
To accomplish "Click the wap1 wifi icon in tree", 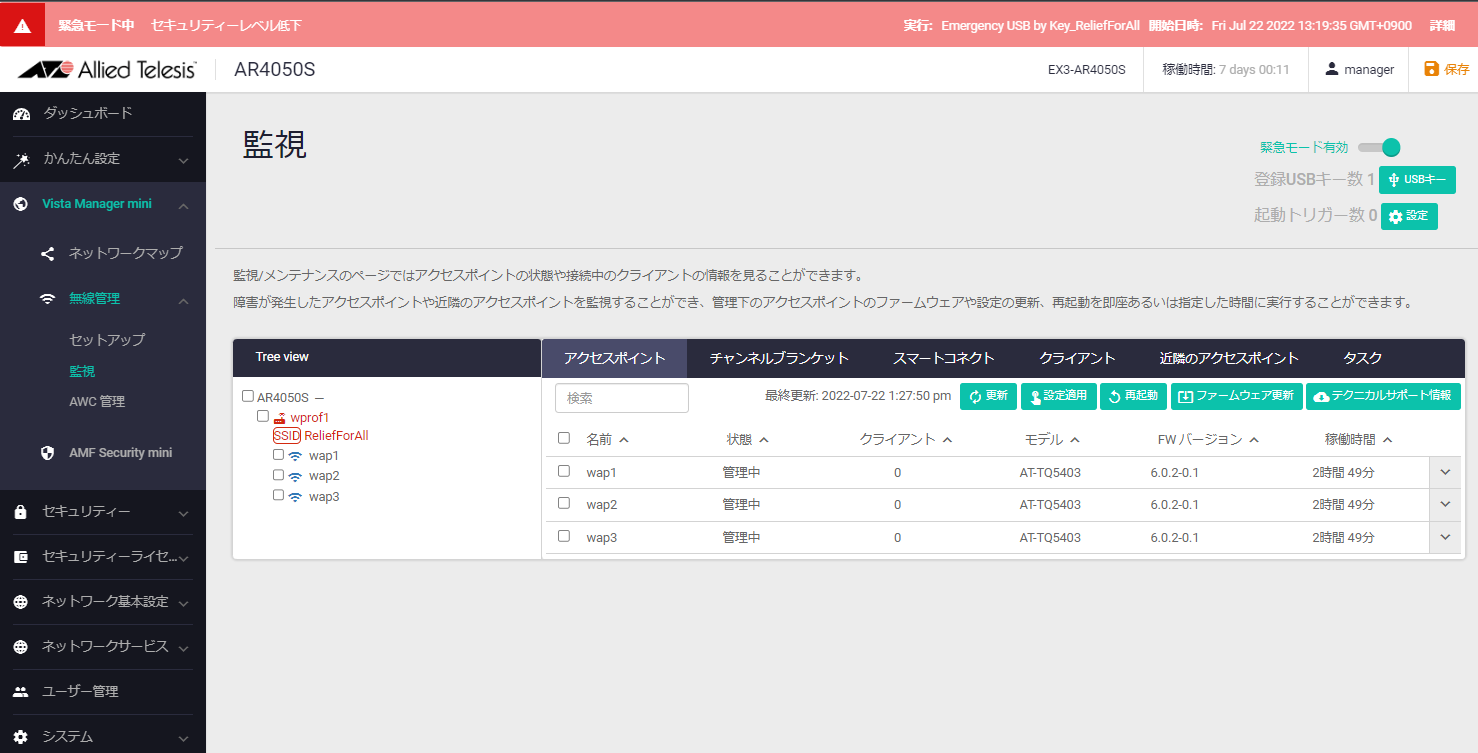I will point(295,456).
